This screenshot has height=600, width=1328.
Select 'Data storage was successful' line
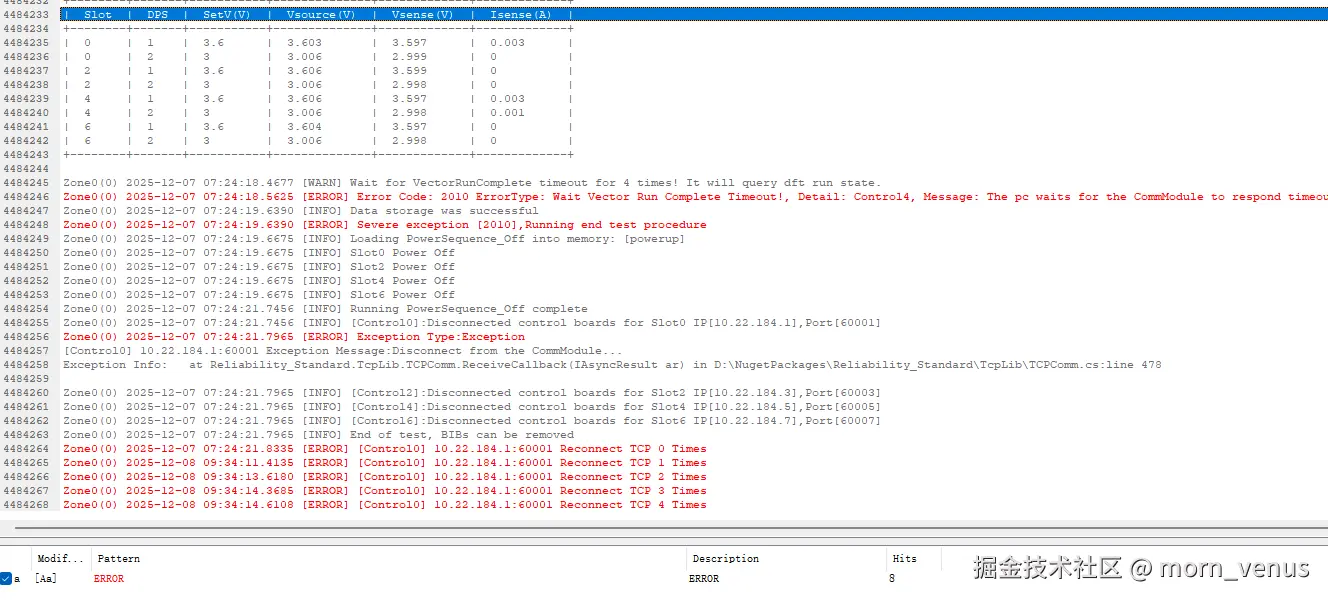tap(301, 211)
